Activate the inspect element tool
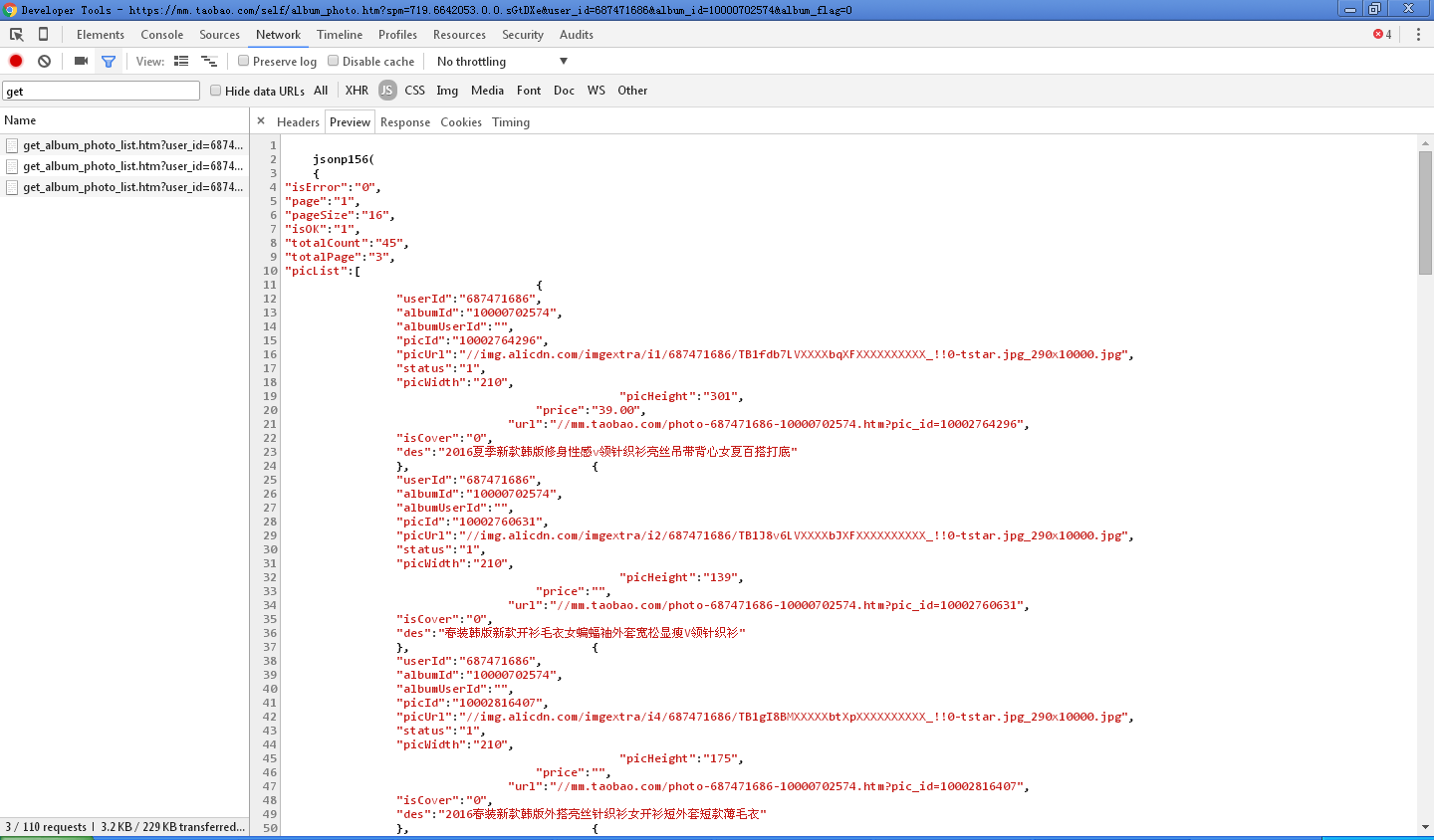This screenshot has height=840, width=1434. point(17,34)
